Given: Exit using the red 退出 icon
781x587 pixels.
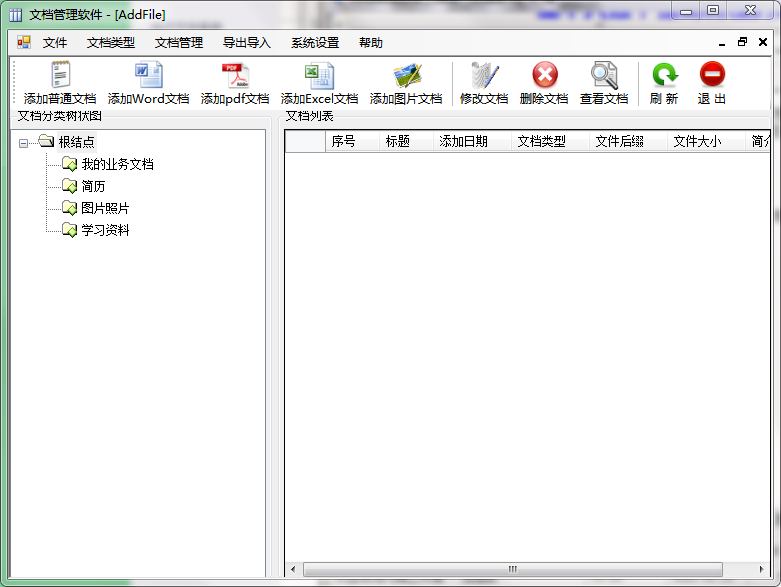Looking at the screenshot, I should pyautogui.click(x=712, y=76).
